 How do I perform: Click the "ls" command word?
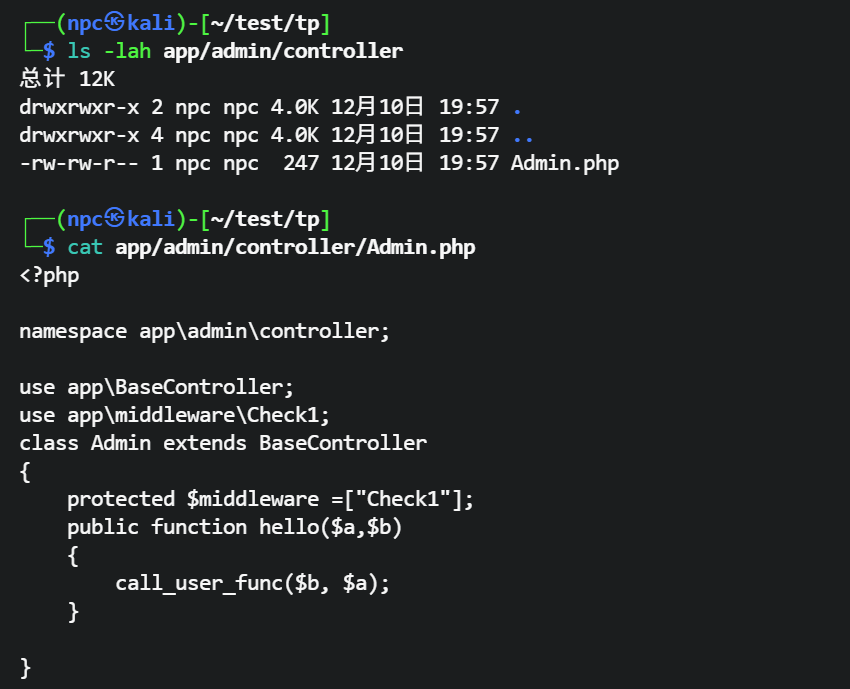click(79, 51)
